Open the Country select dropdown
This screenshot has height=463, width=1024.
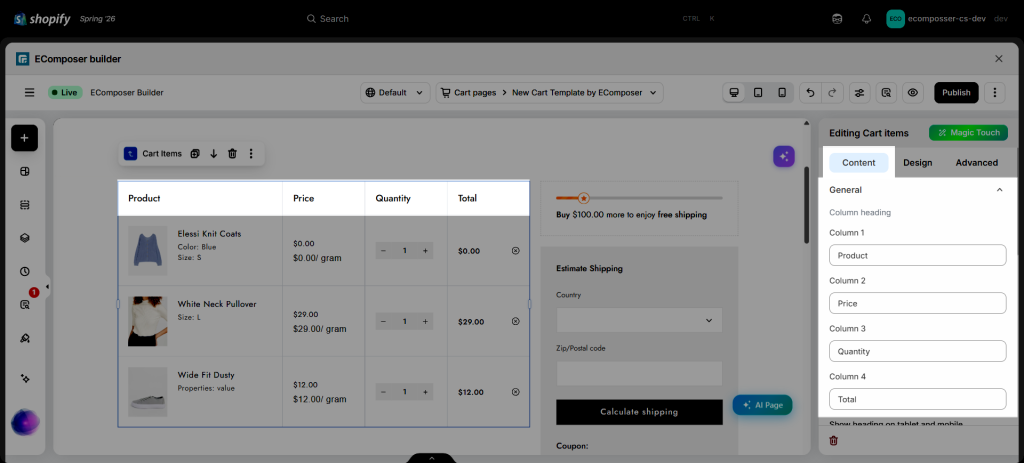point(639,320)
